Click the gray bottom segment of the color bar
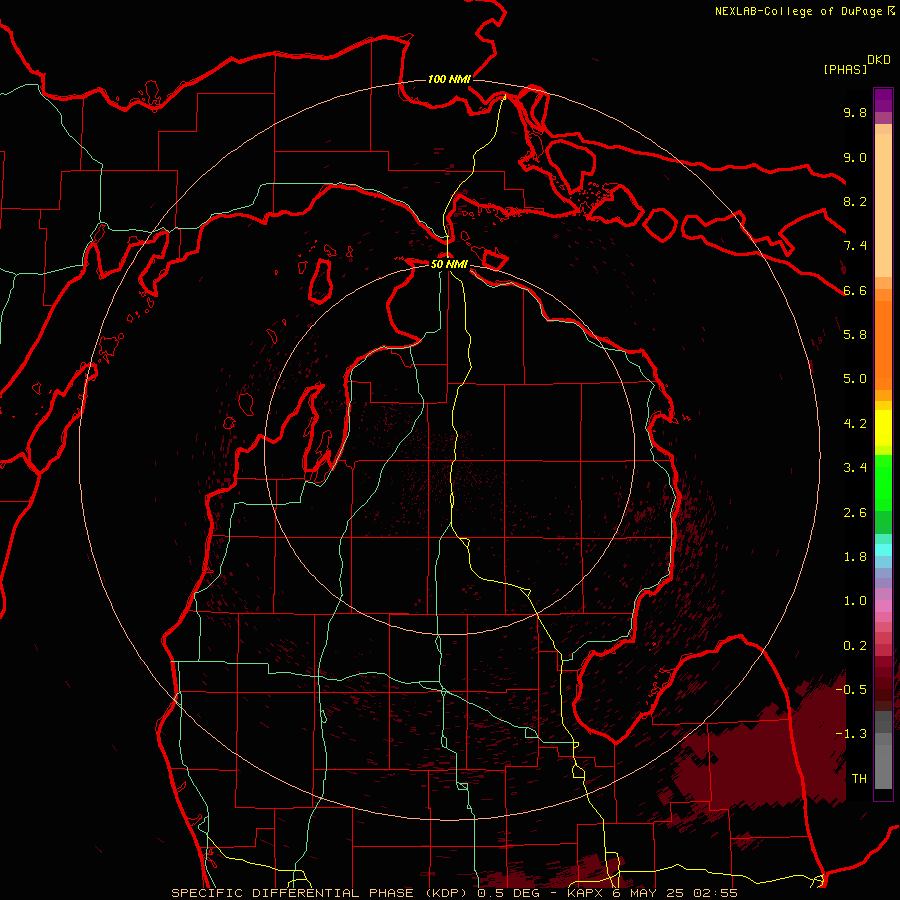This screenshot has width=900, height=900. pyautogui.click(x=883, y=766)
